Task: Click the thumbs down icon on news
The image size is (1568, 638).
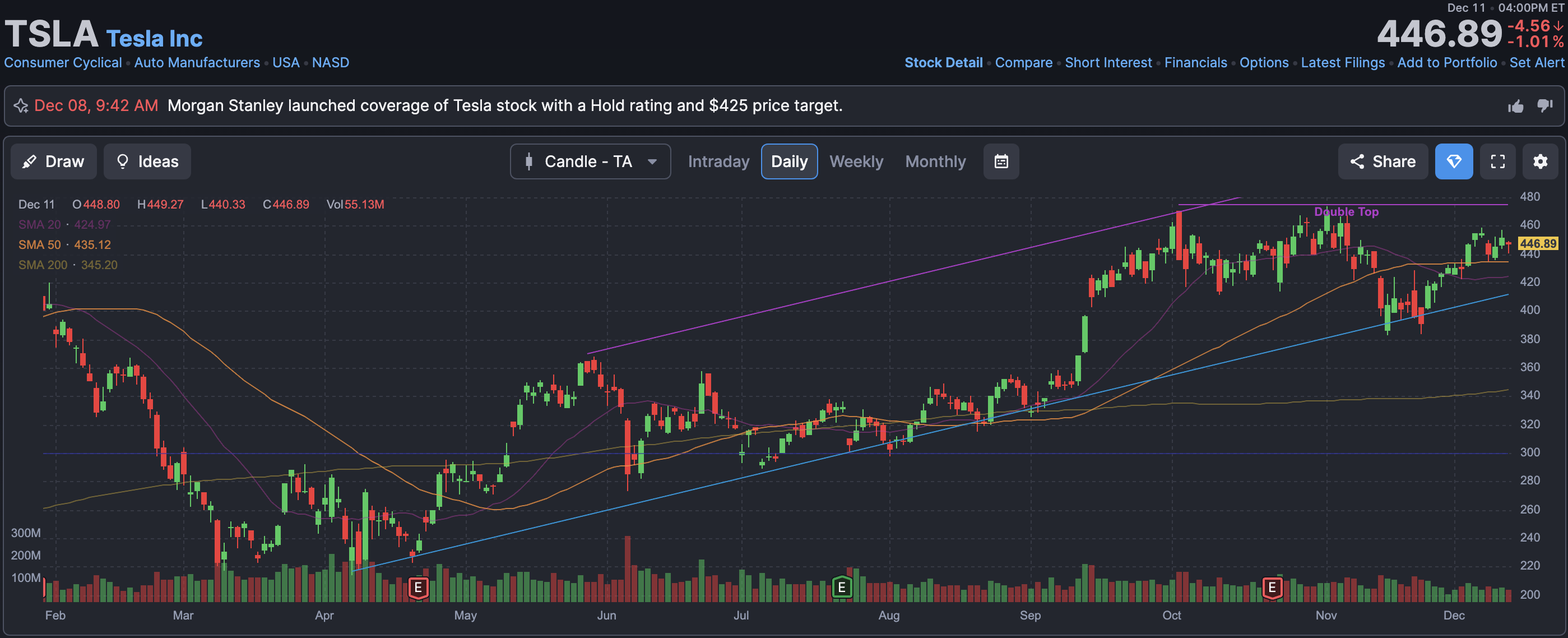Action: [x=1545, y=106]
